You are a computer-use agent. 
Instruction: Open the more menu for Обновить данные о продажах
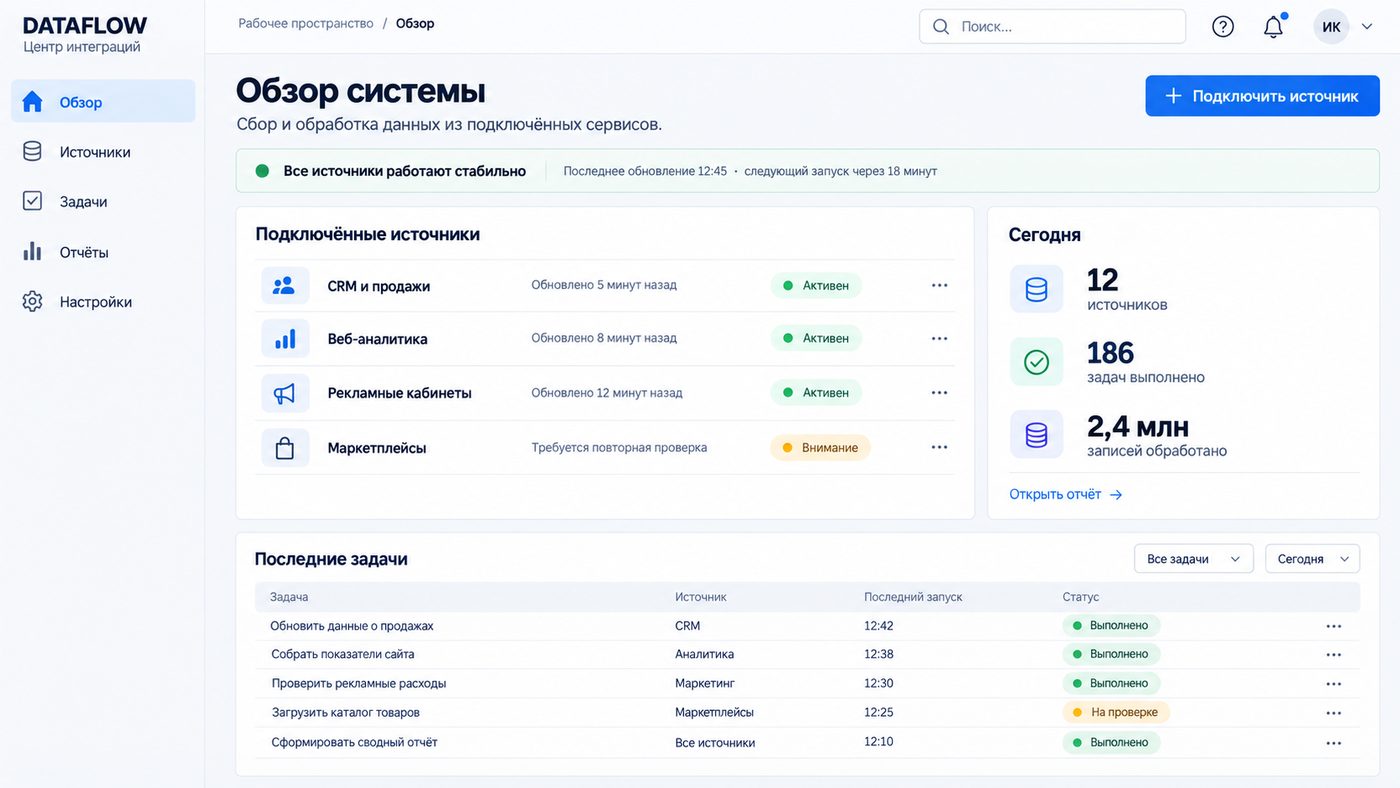(x=1333, y=626)
